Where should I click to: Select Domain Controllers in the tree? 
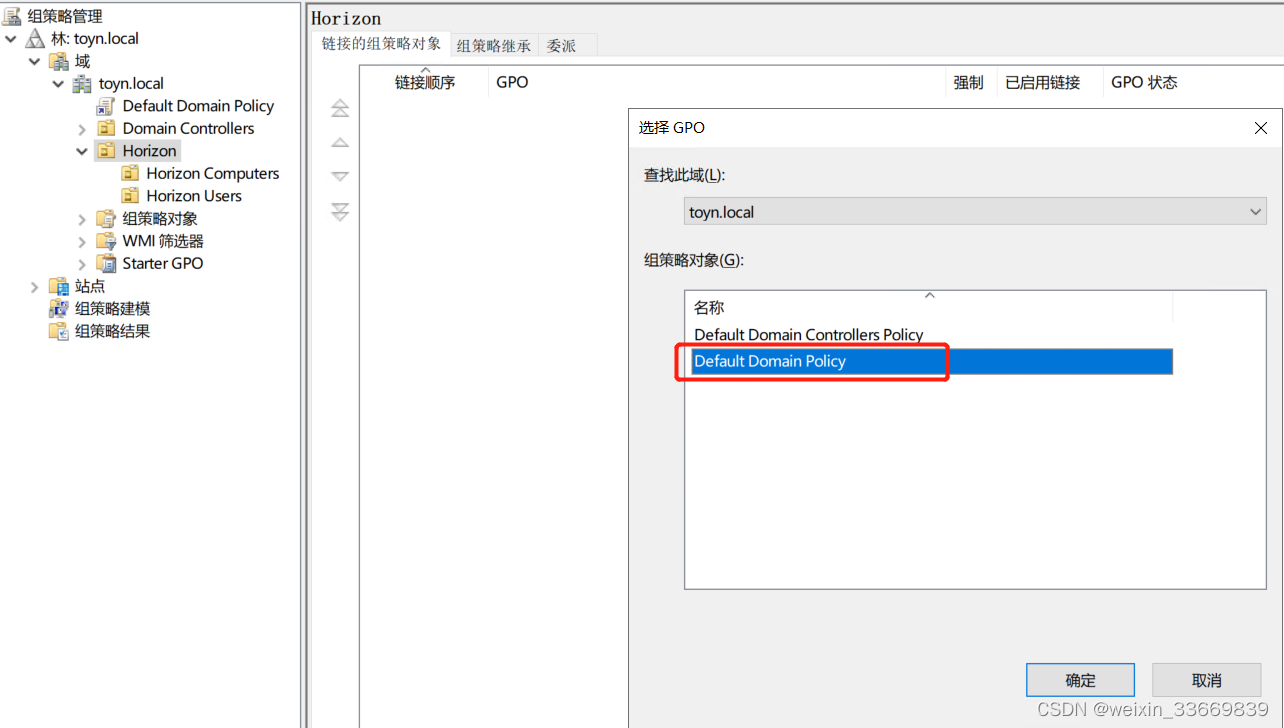[188, 129]
